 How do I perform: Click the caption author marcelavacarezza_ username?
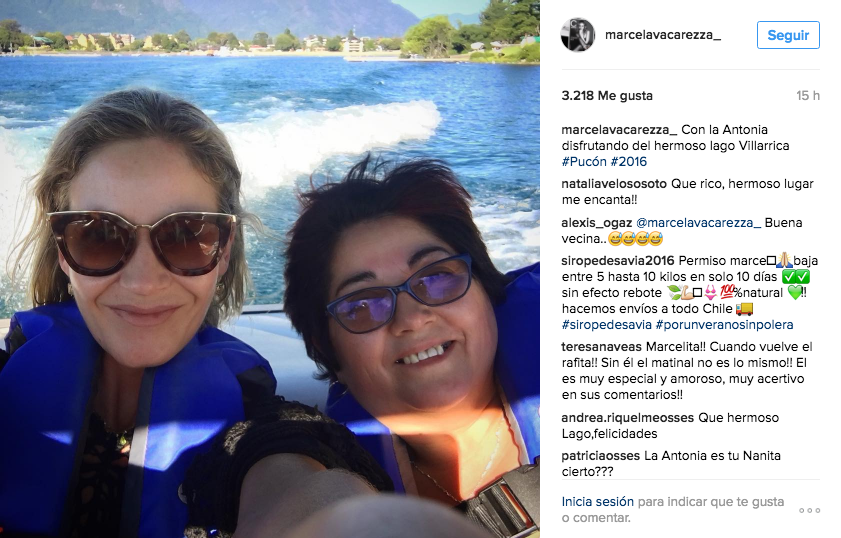(619, 130)
